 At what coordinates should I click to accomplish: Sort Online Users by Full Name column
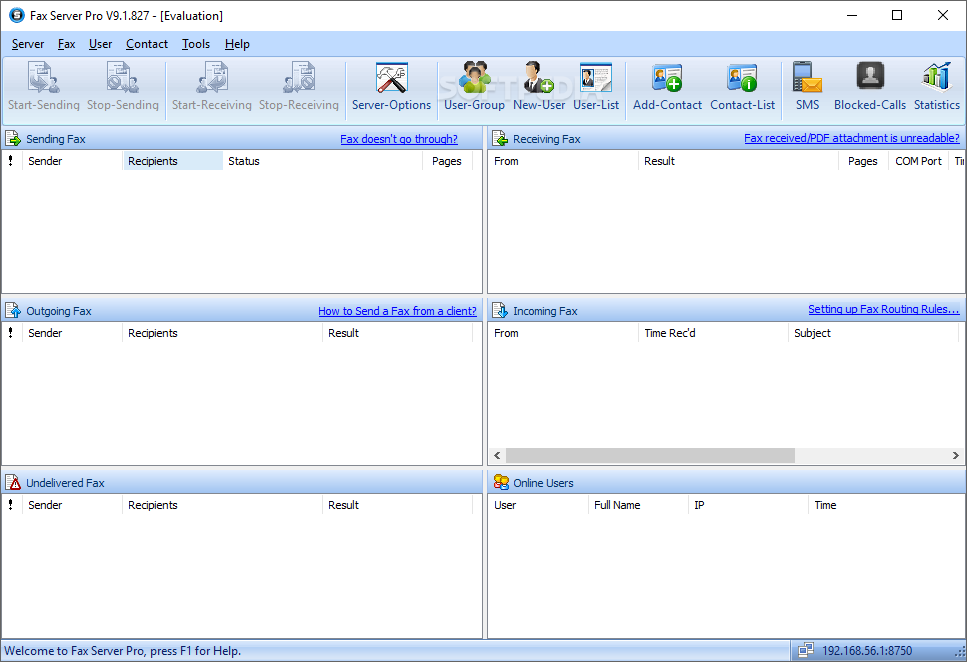tap(638, 505)
